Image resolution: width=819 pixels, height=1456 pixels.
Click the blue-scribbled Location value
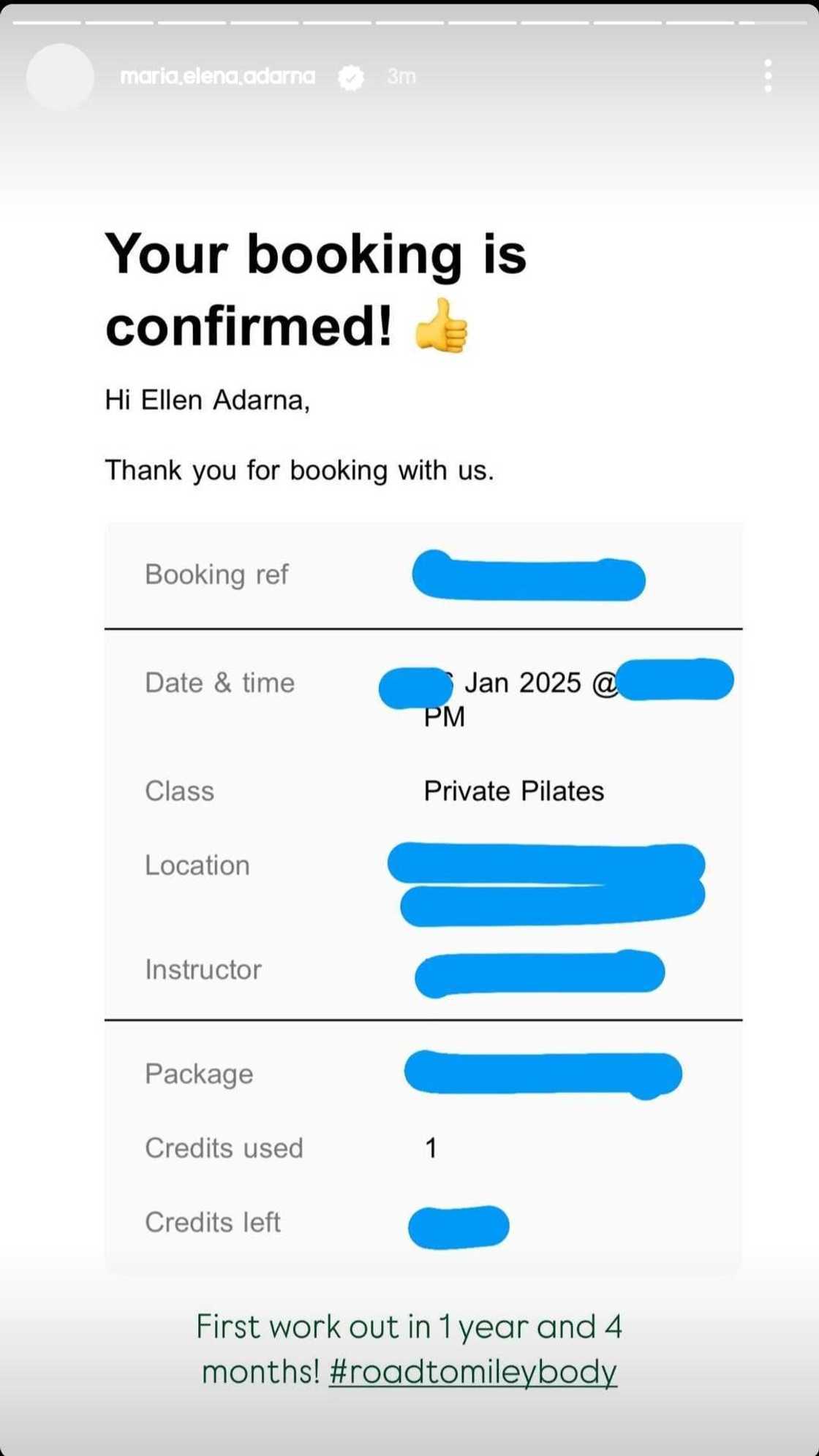(547, 884)
